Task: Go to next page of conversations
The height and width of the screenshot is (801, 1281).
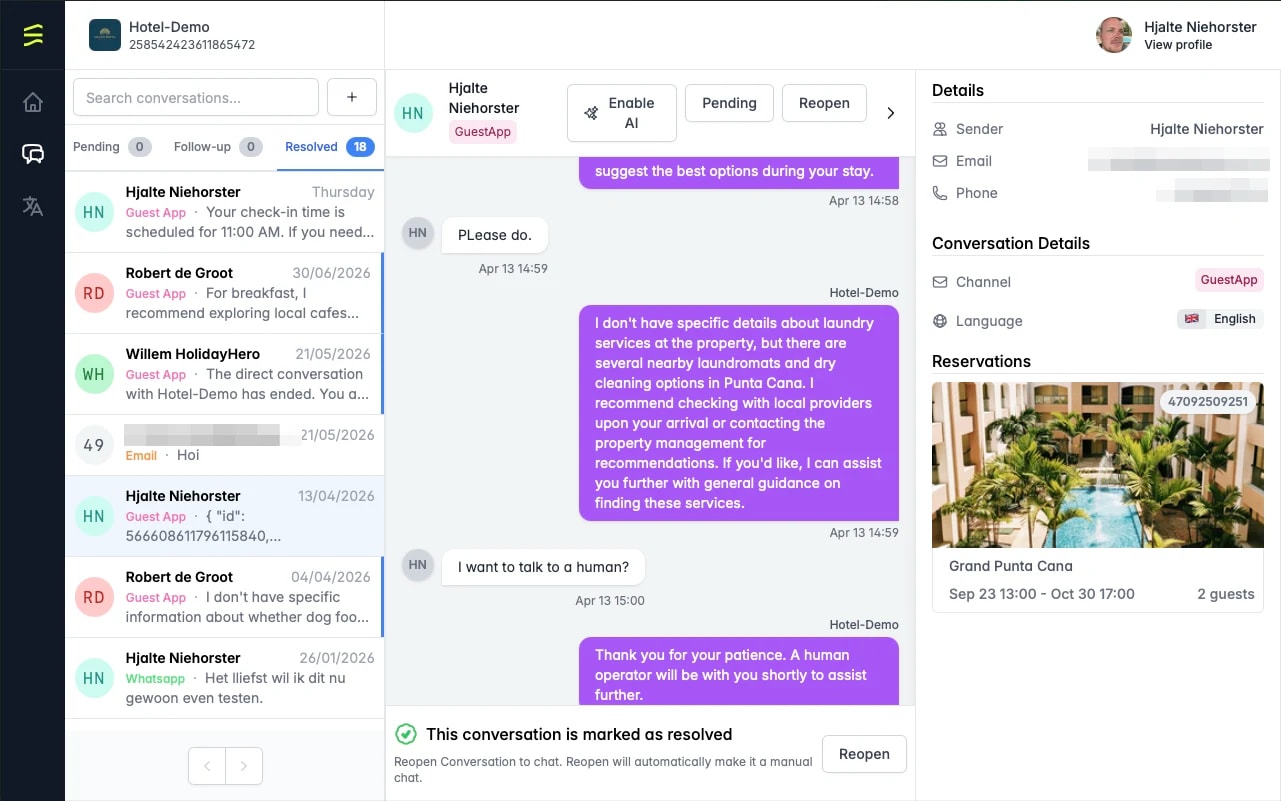Action: point(244,766)
